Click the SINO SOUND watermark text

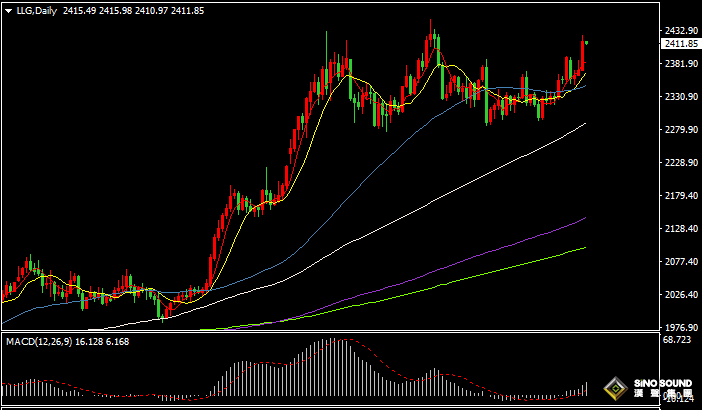[x=663, y=383]
